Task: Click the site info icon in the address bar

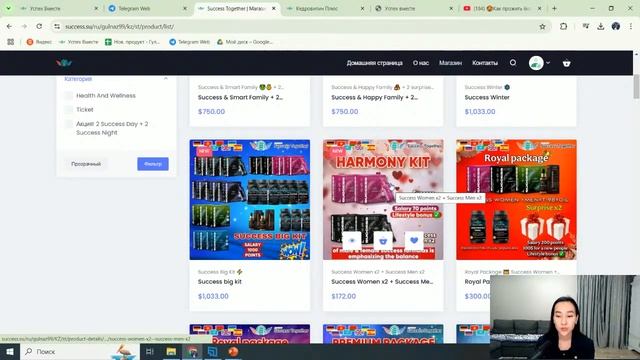Action: point(57,27)
